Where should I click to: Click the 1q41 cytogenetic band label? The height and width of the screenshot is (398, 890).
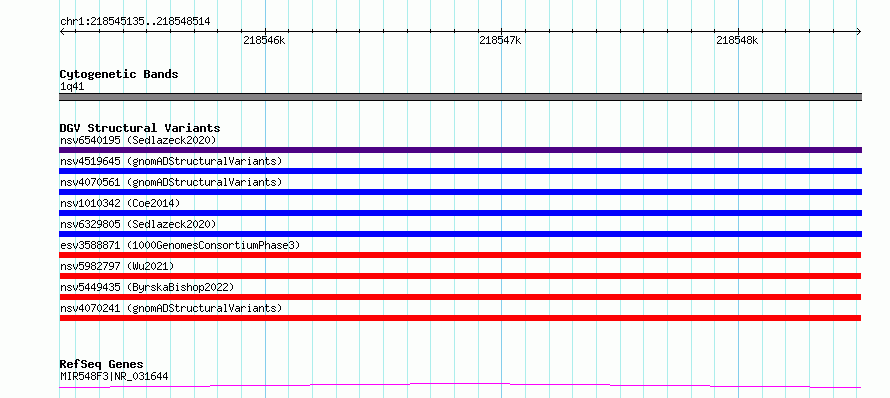tap(73, 87)
